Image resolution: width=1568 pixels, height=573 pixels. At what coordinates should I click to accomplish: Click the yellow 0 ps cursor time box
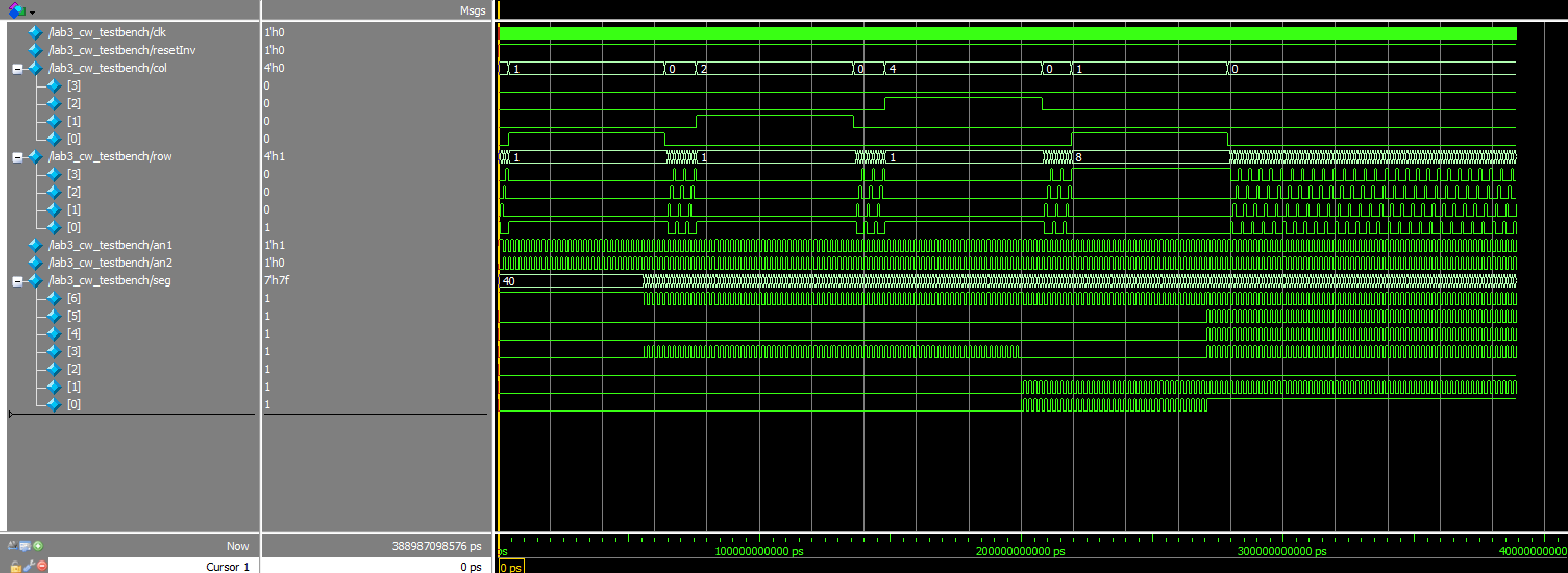pos(511,567)
